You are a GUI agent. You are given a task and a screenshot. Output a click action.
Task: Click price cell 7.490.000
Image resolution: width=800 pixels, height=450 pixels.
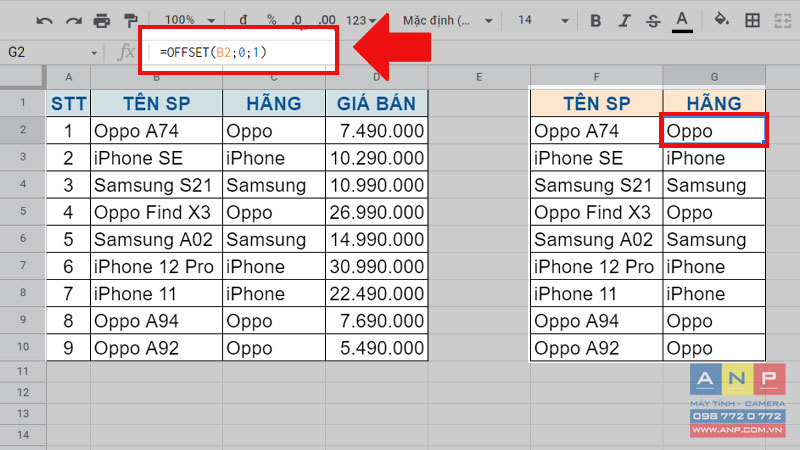pyautogui.click(x=377, y=131)
